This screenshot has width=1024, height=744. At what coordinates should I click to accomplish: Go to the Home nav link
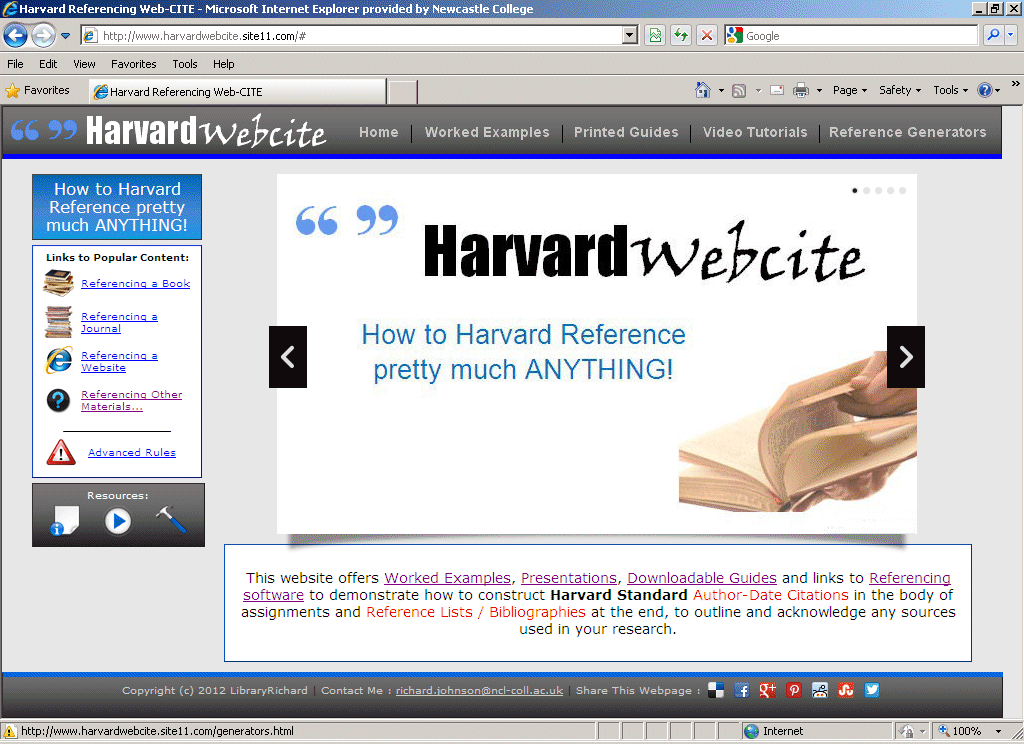pos(379,132)
